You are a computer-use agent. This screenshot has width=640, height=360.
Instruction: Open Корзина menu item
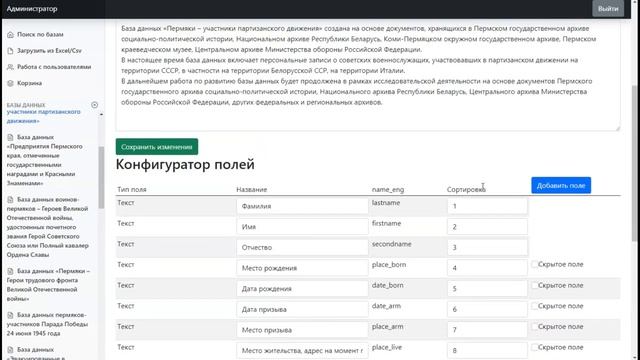[x=24, y=83]
